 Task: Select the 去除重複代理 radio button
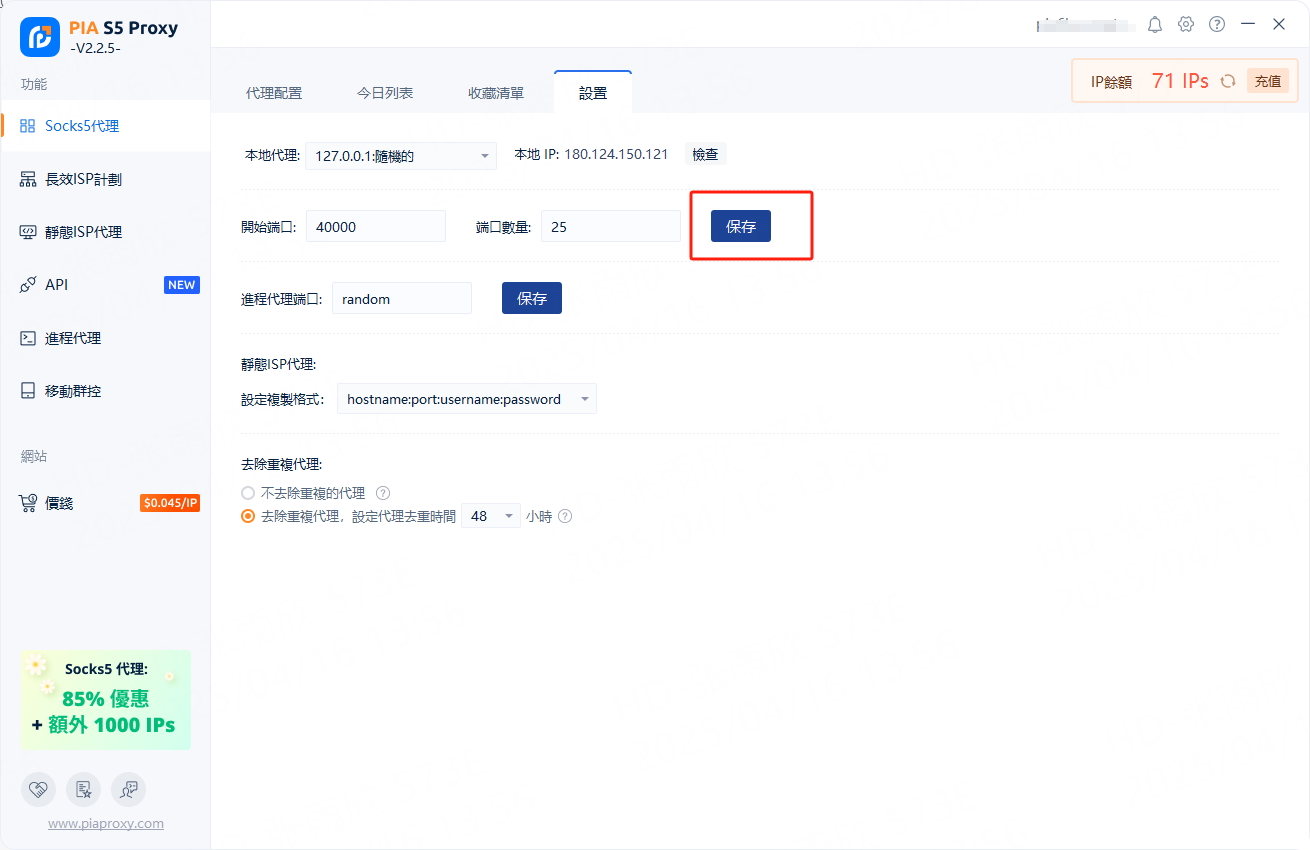pos(248,517)
